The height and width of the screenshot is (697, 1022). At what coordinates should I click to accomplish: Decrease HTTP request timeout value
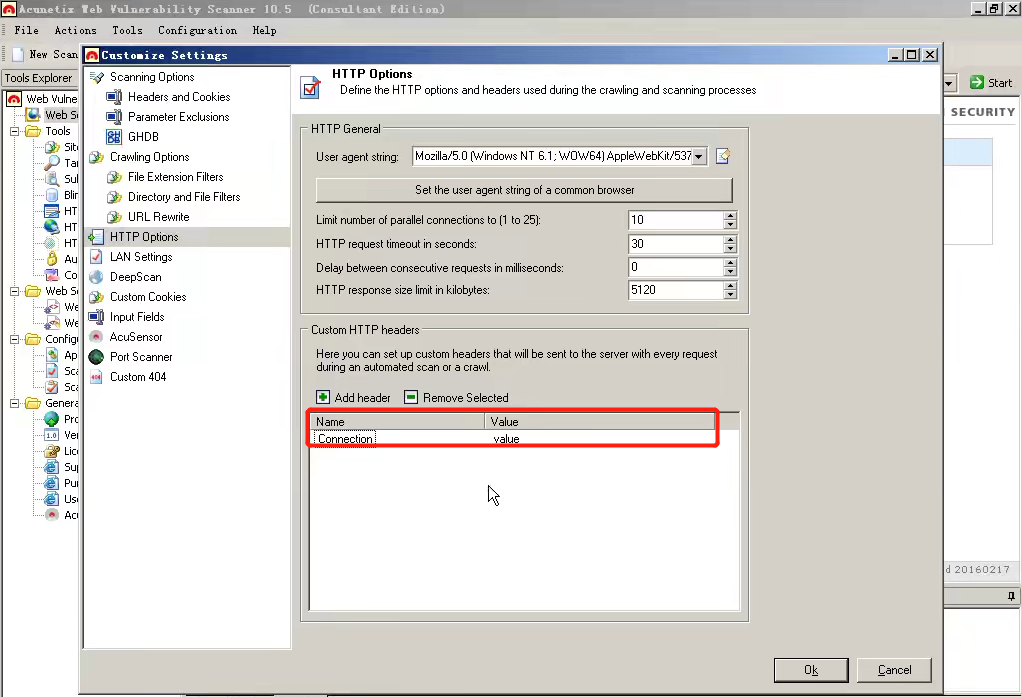tap(730, 248)
